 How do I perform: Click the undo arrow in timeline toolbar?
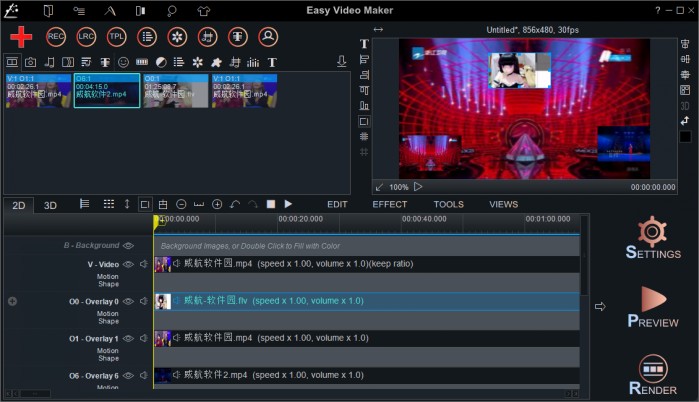pyautogui.click(x=235, y=204)
